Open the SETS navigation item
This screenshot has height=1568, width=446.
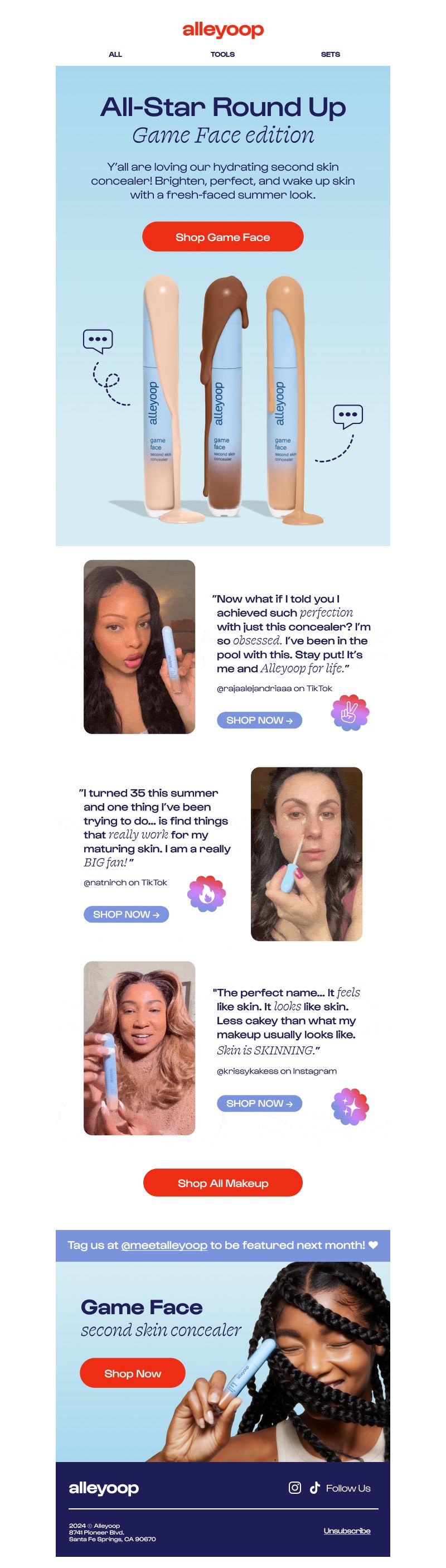[x=331, y=54]
